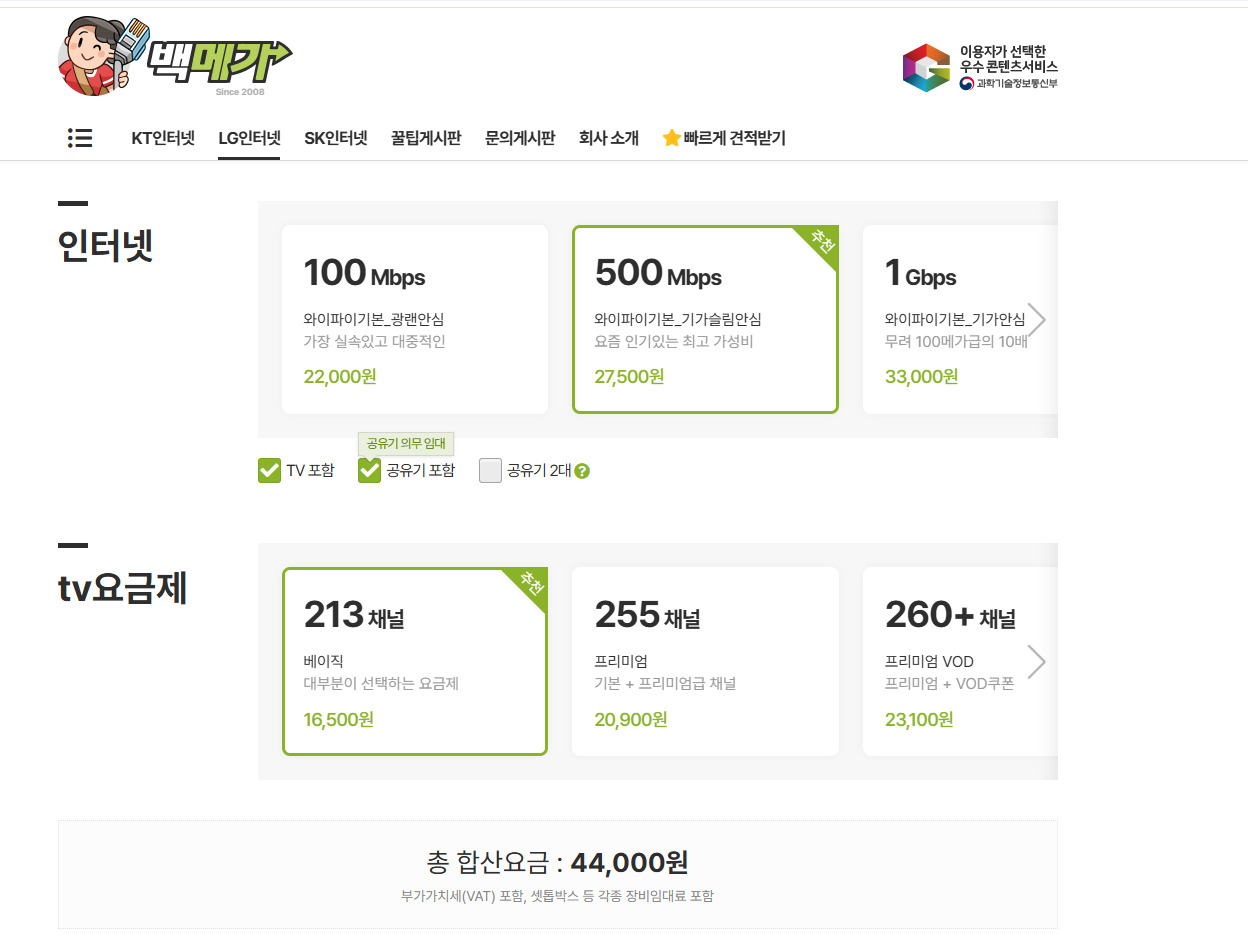Viewport: 1248px width, 950px height.
Task: Select the 100 Mbps internet plan card
Action: tap(415, 319)
